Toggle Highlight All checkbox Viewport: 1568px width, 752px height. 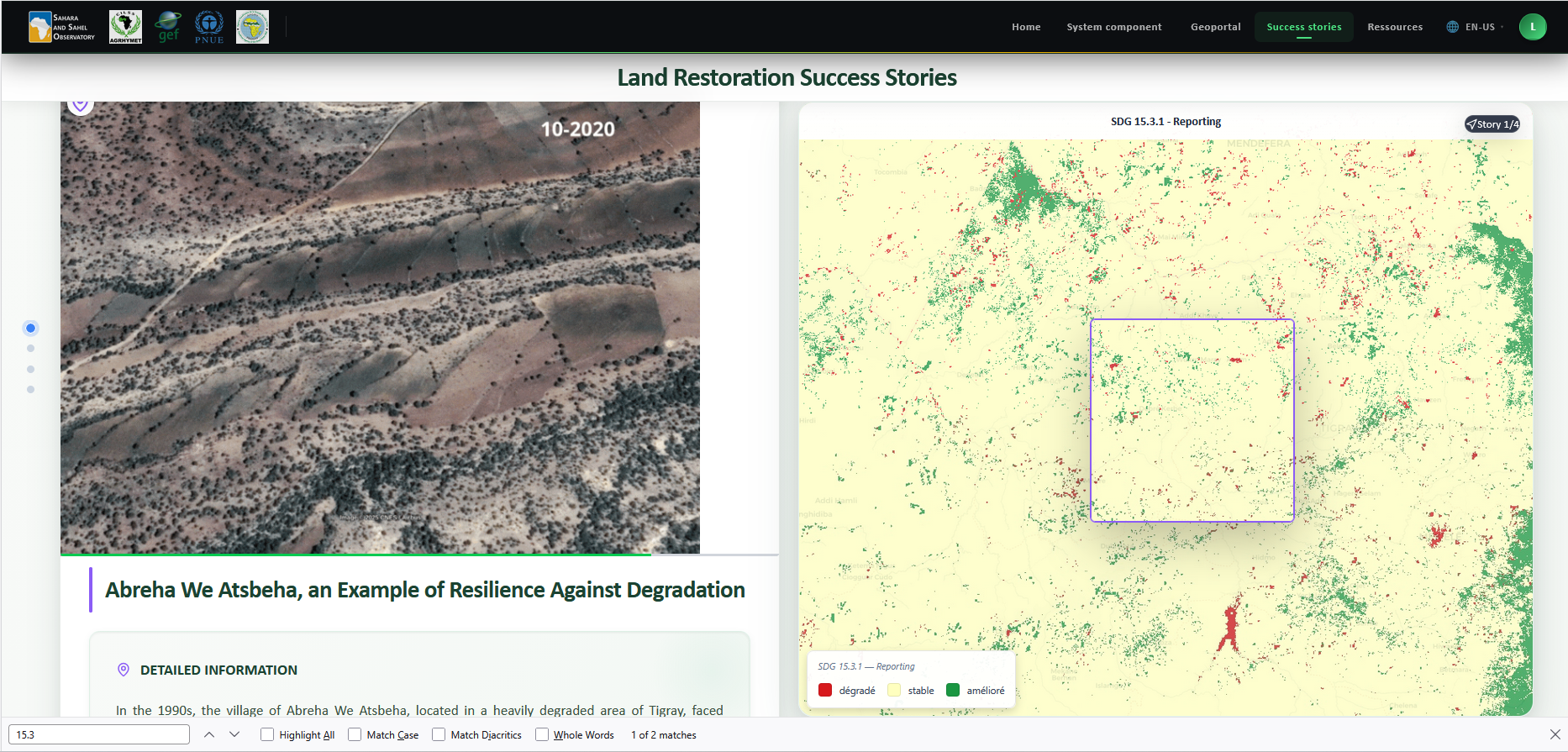click(x=267, y=734)
